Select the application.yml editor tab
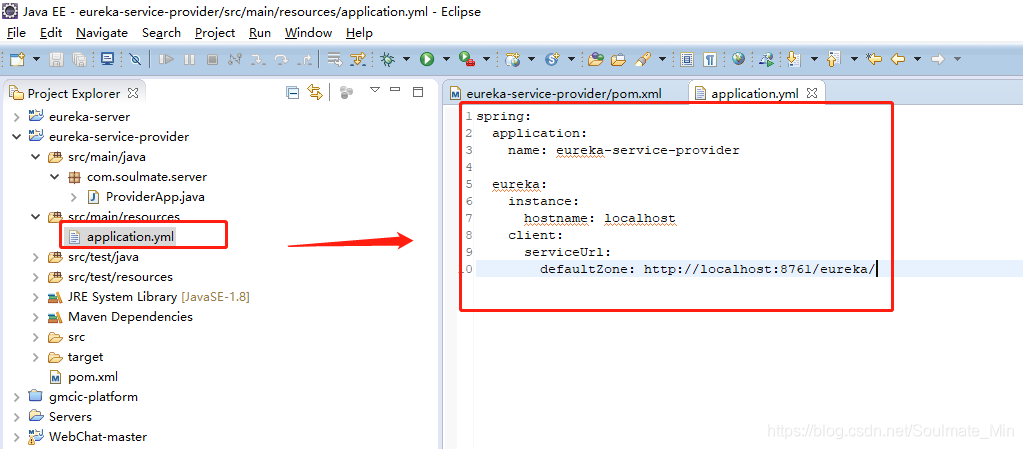 [x=755, y=93]
